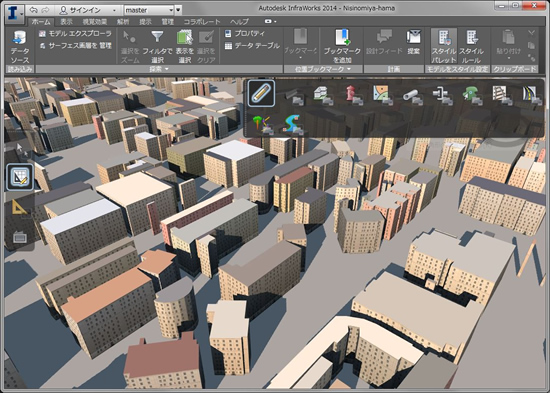Select the pipe connector tool

(442, 95)
